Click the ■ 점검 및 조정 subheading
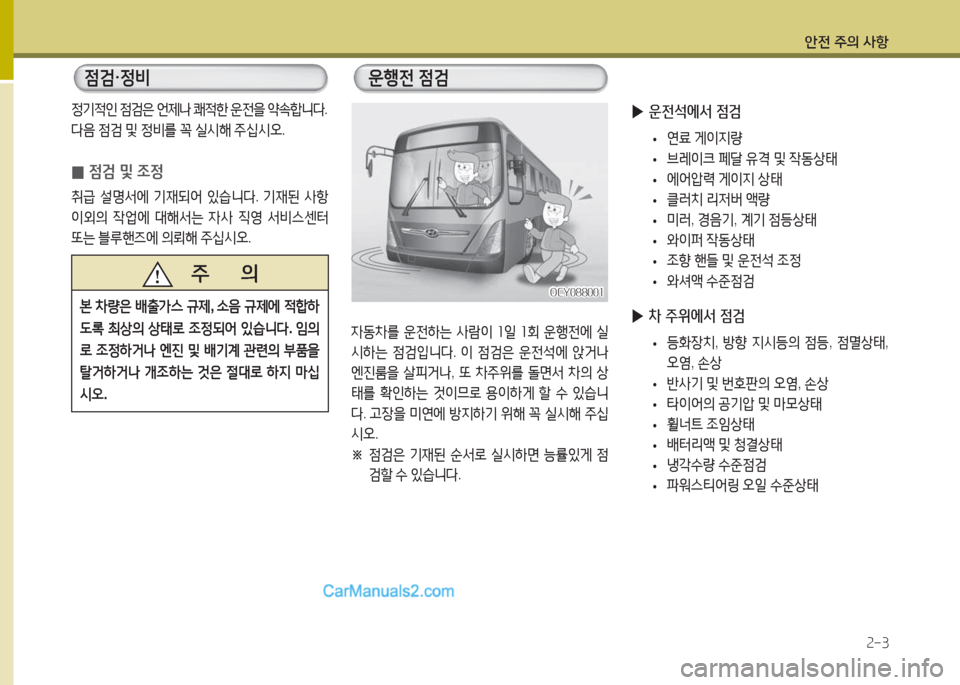The image size is (960, 685). pyautogui.click(x=118, y=171)
